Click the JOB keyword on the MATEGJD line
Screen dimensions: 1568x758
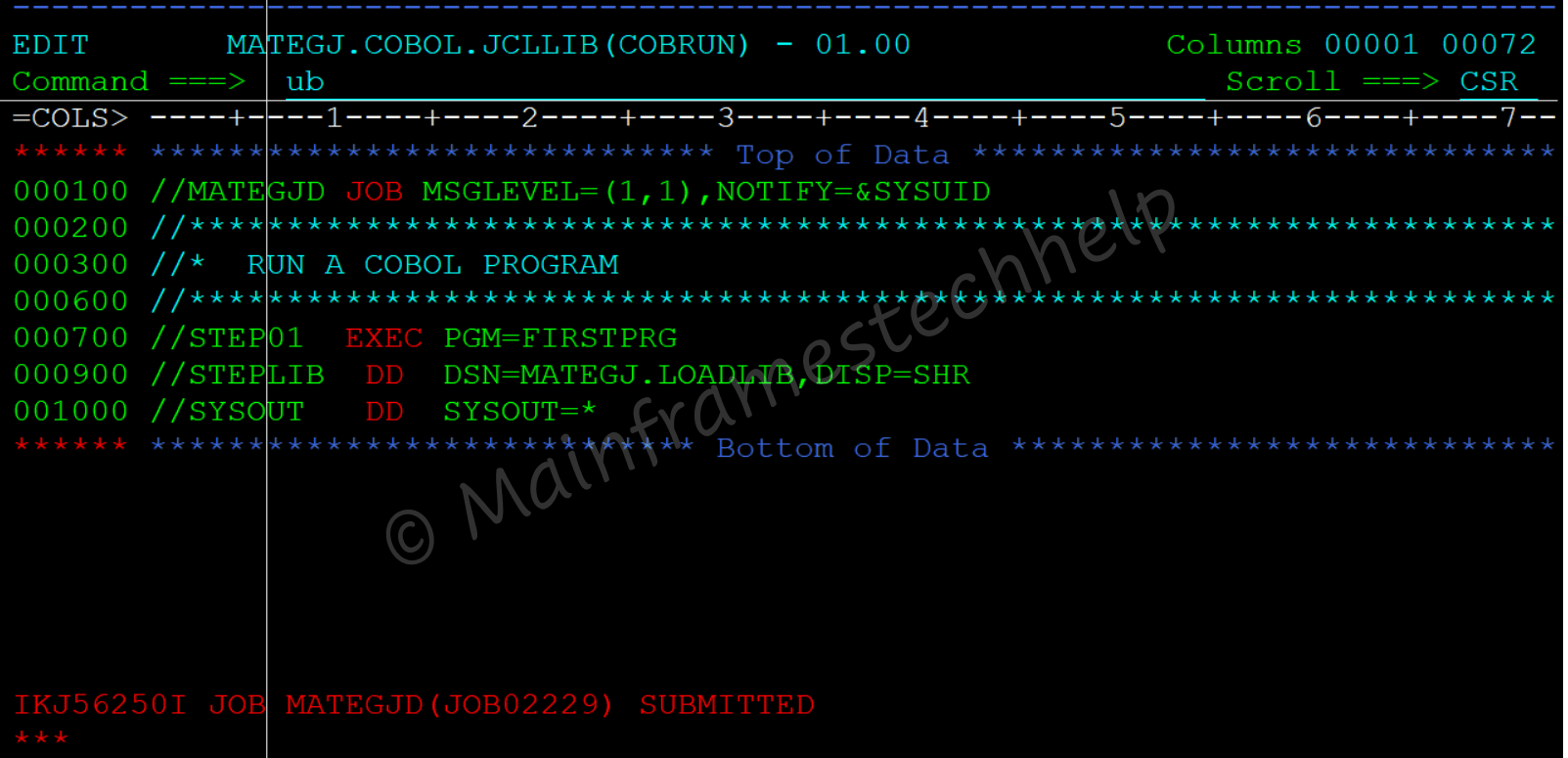click(x=374, y=192)
